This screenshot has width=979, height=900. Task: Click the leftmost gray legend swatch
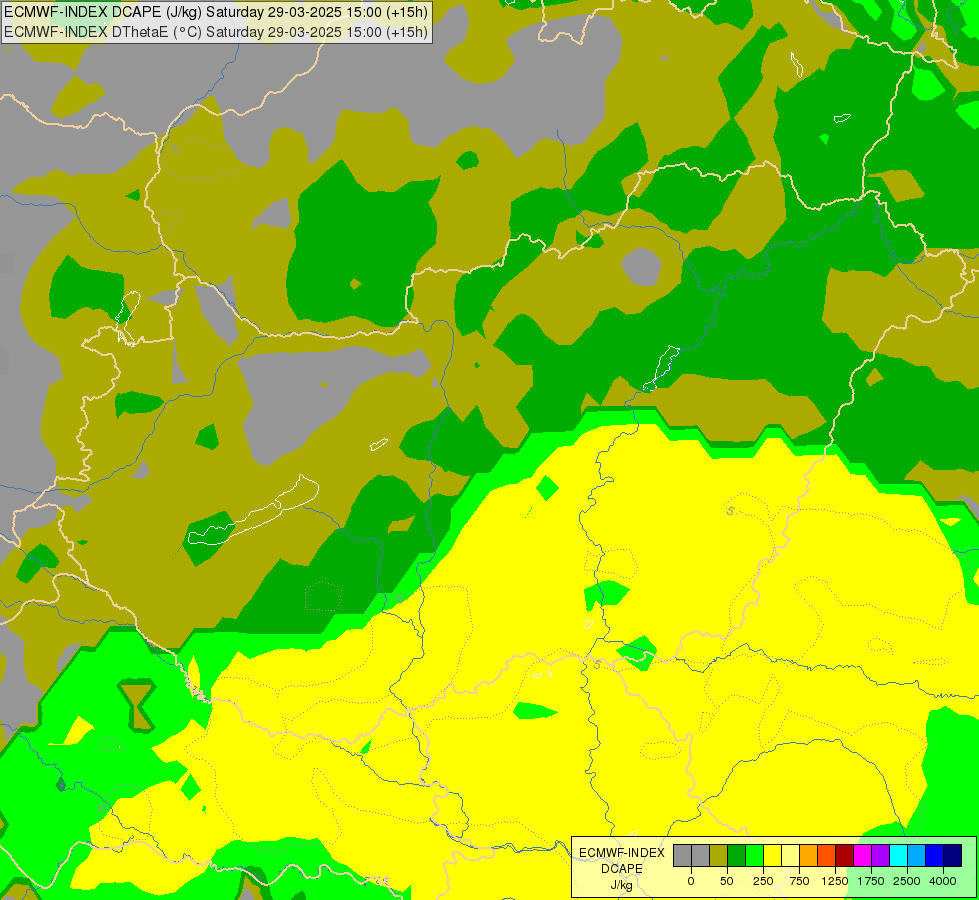coord(682,855)
